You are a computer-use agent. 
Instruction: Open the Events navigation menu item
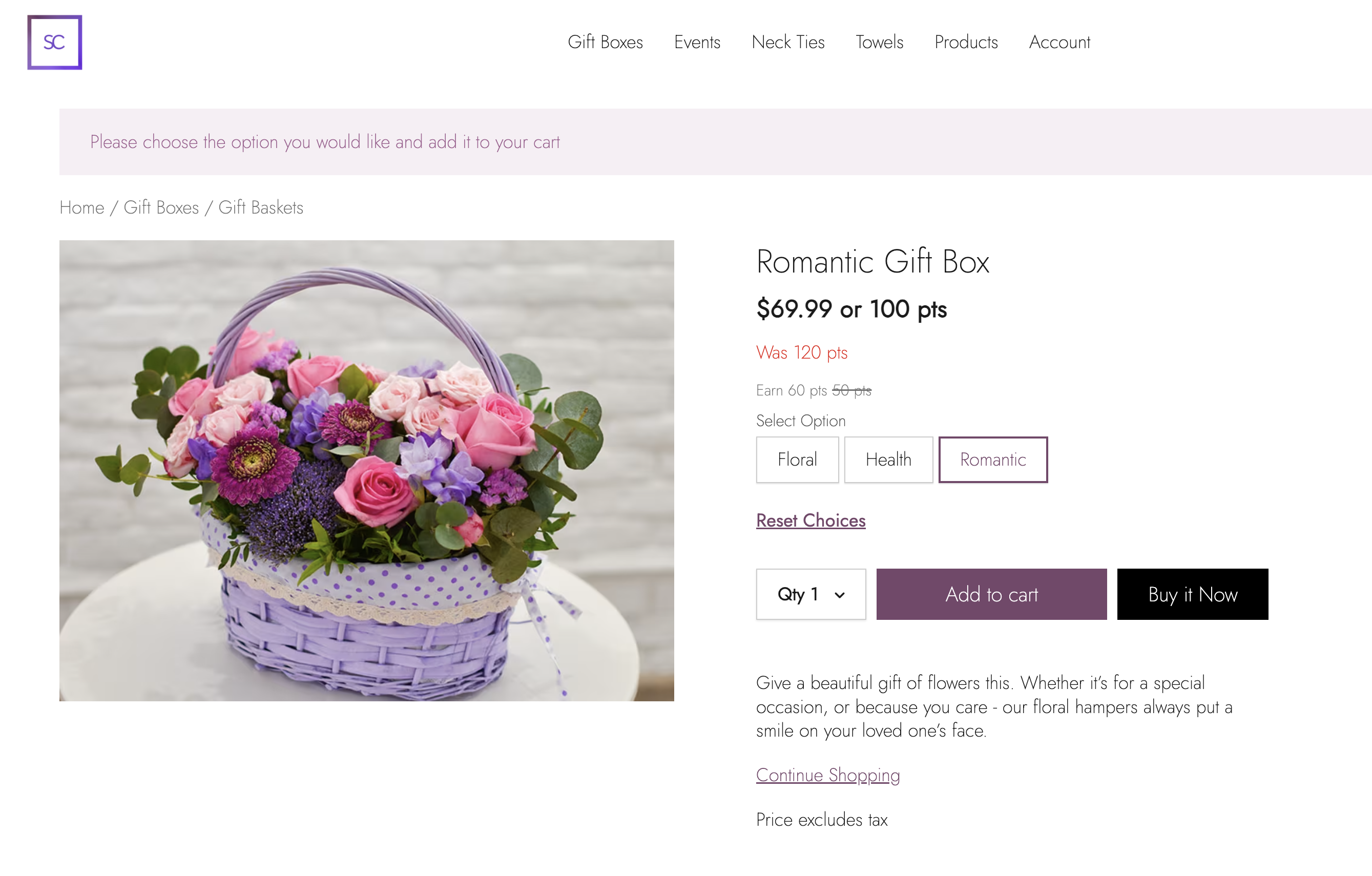click(x=697, y=41)
